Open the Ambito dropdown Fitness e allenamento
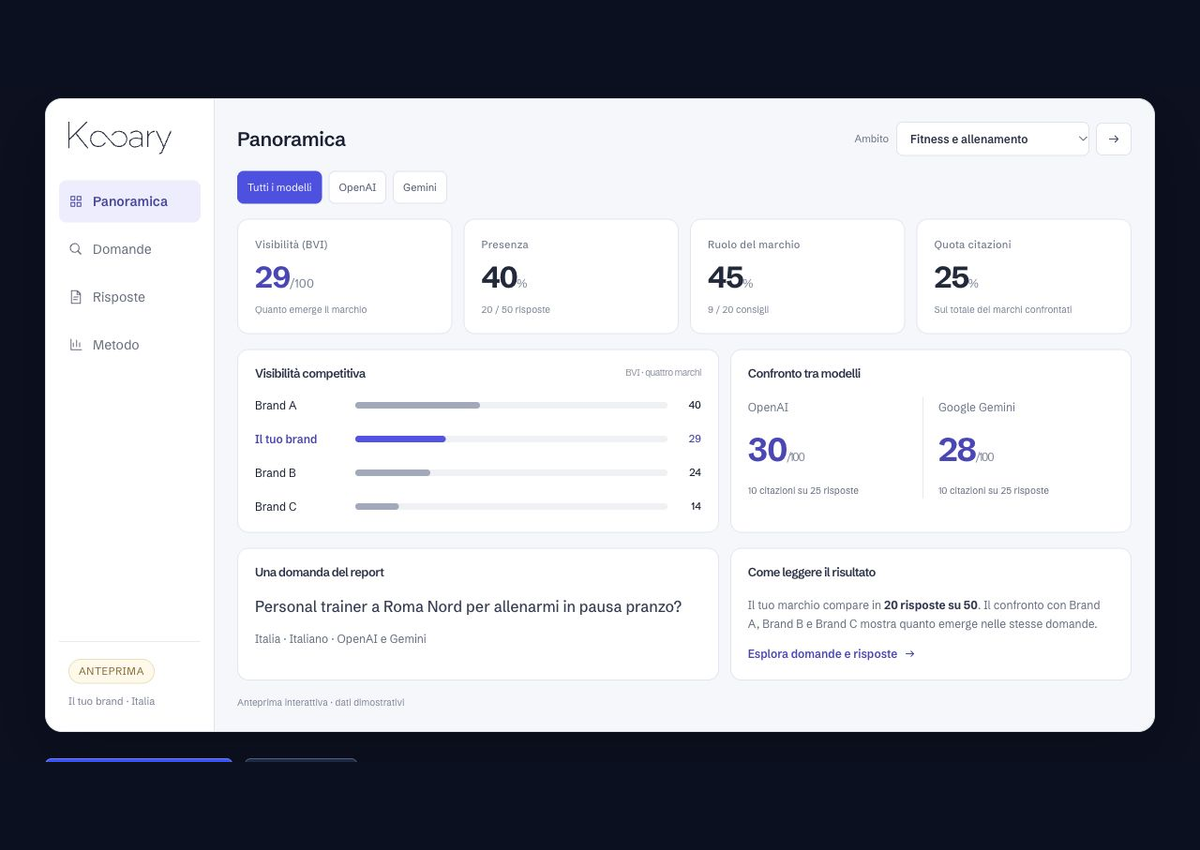Viewport: 1200px width, 850px height. click(993, 139)
